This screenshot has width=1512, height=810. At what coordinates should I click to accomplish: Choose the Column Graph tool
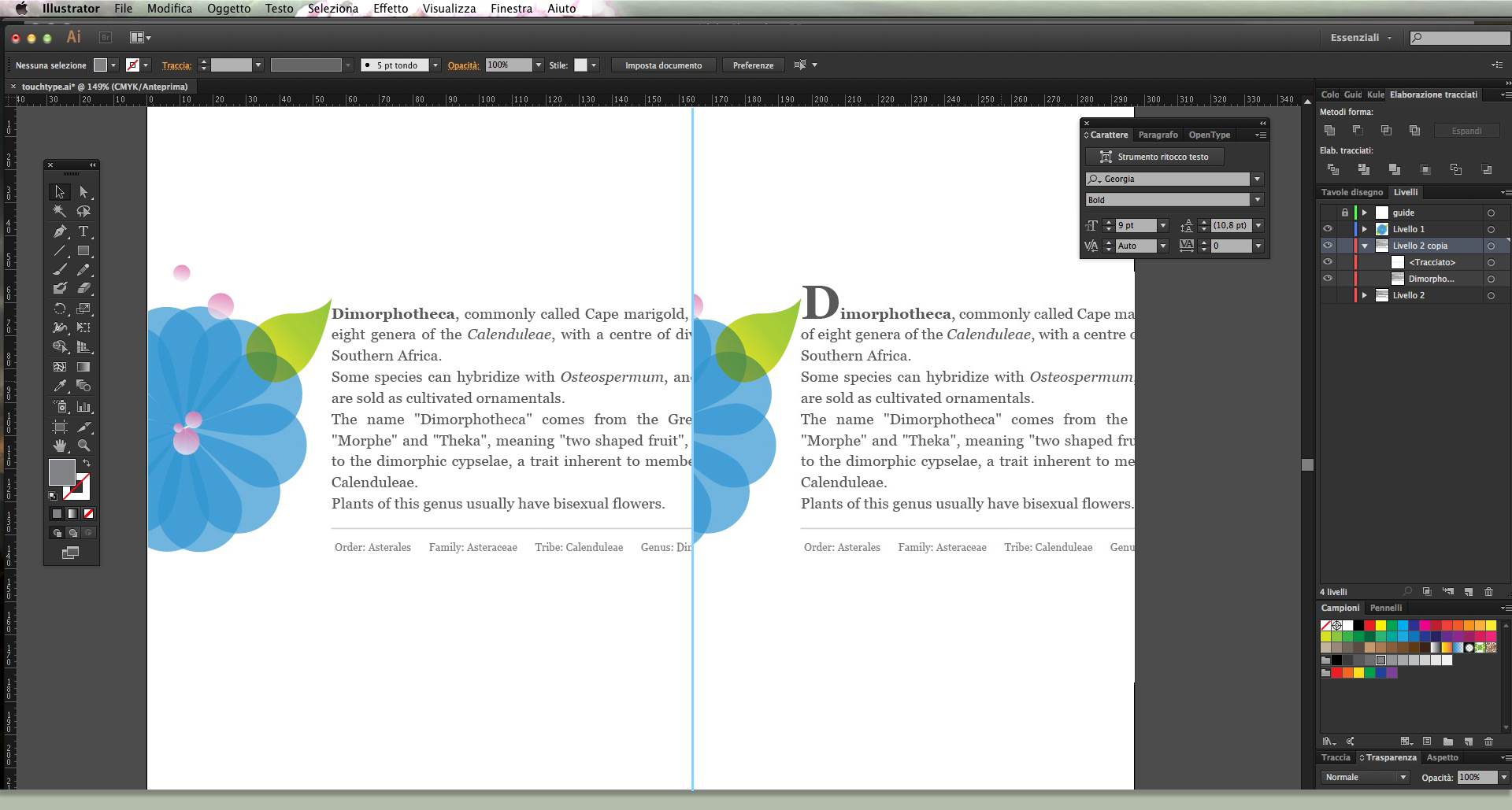[x=83, y=407]
